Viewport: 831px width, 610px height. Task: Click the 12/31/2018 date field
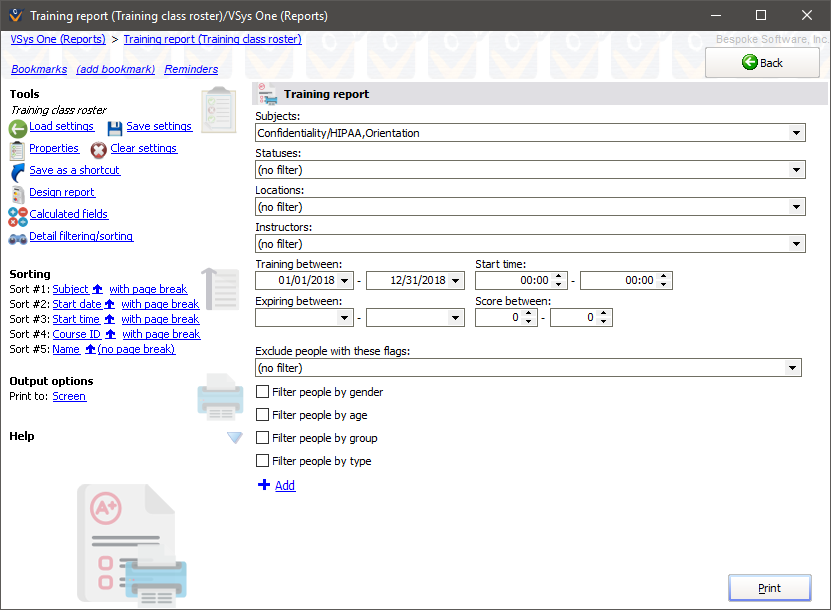pos(408,280)
